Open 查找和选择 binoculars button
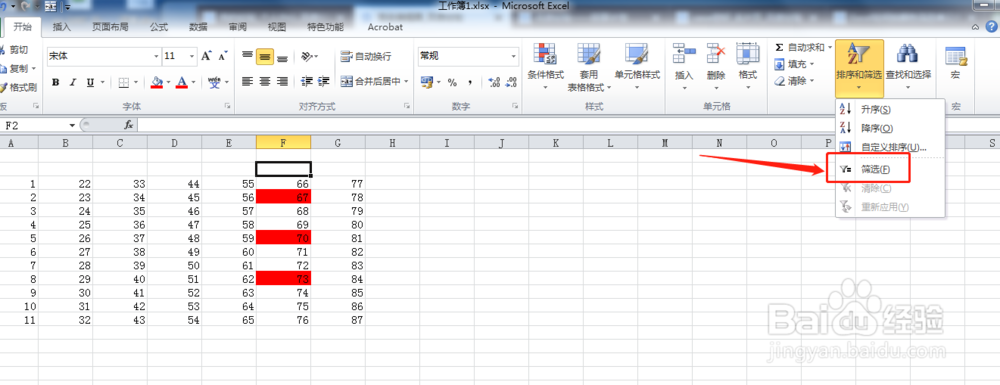This screenshot has width=1000, height=385. tap(908, 67)
